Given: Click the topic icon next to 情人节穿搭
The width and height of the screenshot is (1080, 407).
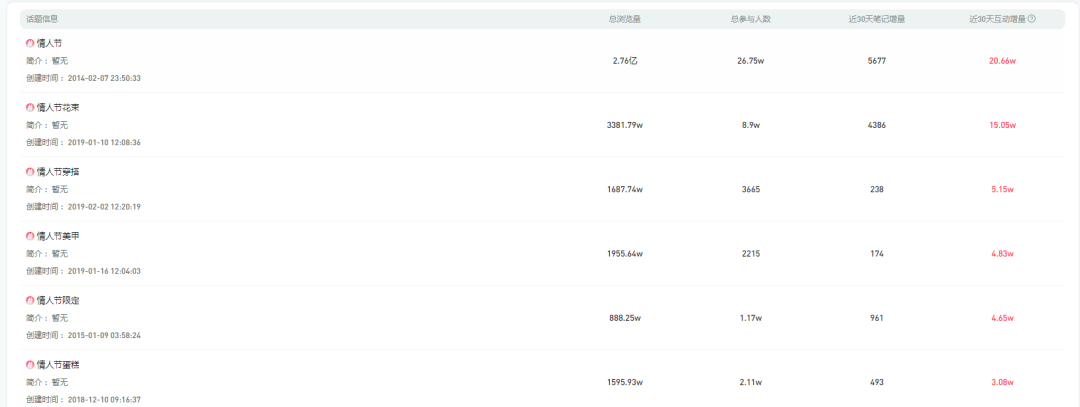Looking at the screenshot, I should tap(30, 172).
